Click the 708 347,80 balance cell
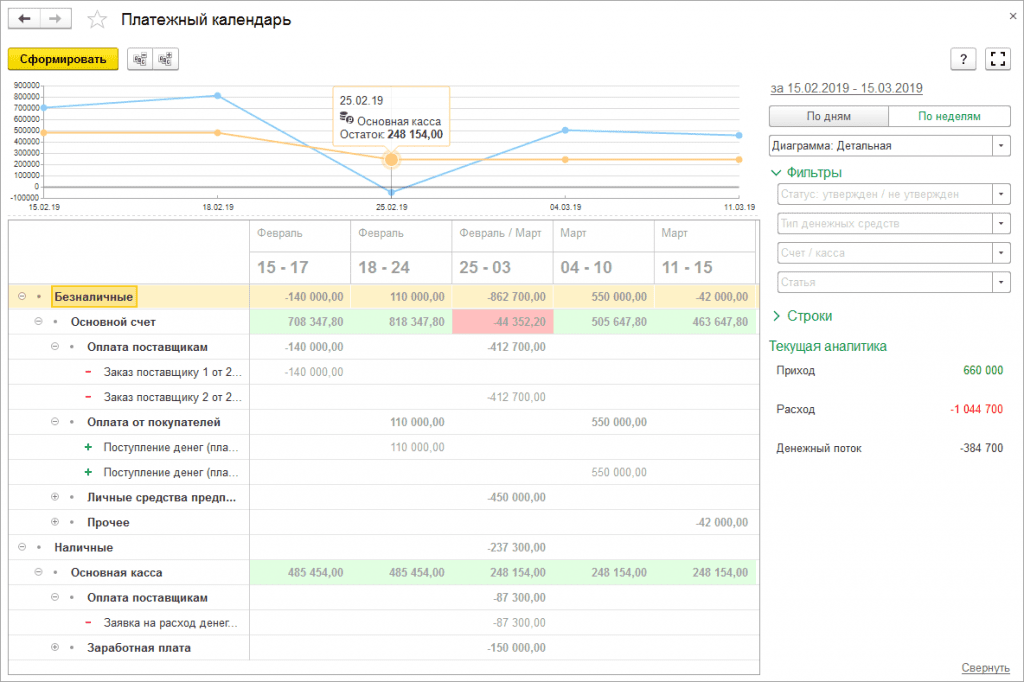Image resolution: width=1024 pixels, height=682 pixels. [300, 321]
